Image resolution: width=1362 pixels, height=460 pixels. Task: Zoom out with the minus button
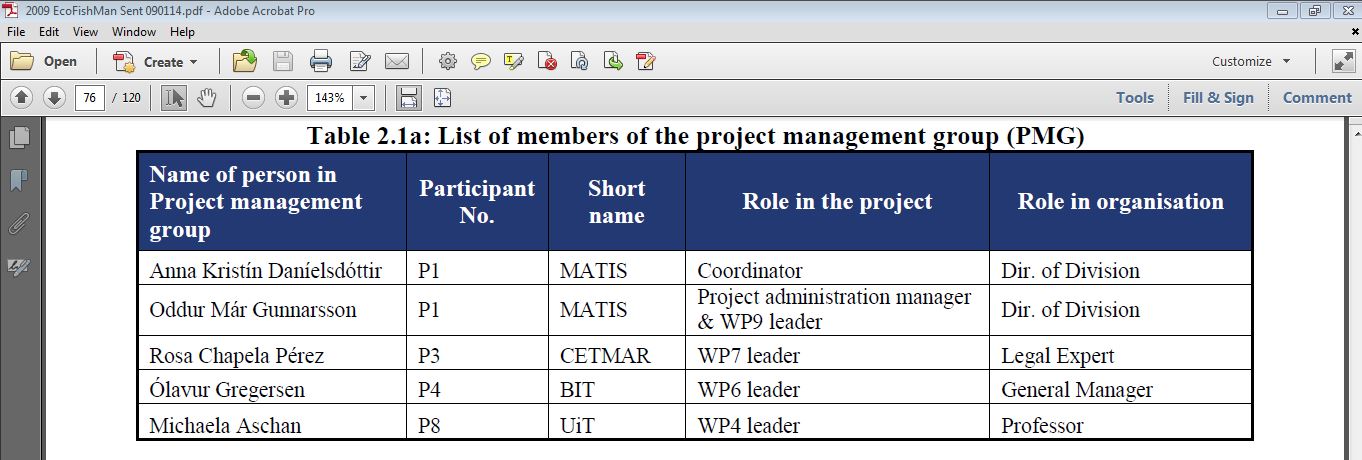pyautogui.click(x=254, y=97)
